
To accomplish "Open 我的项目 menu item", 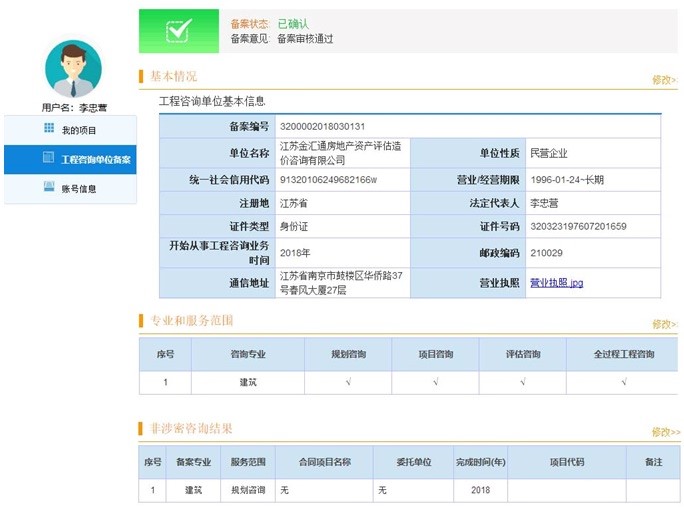I will coord(79,130).
